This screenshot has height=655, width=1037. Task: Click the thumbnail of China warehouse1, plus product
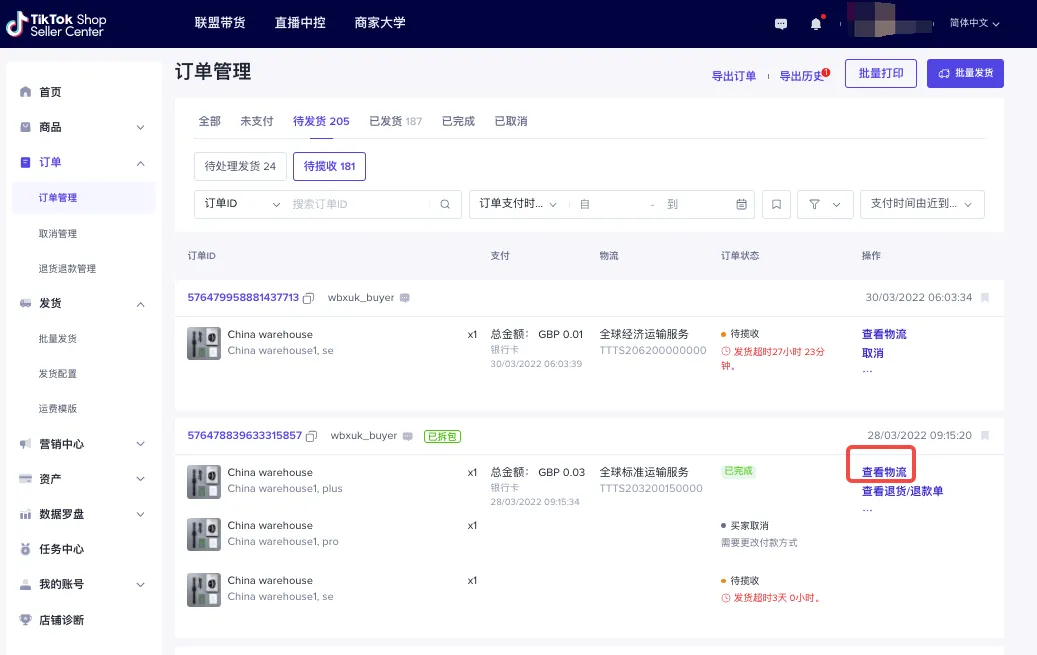click(x=203, y=481)
